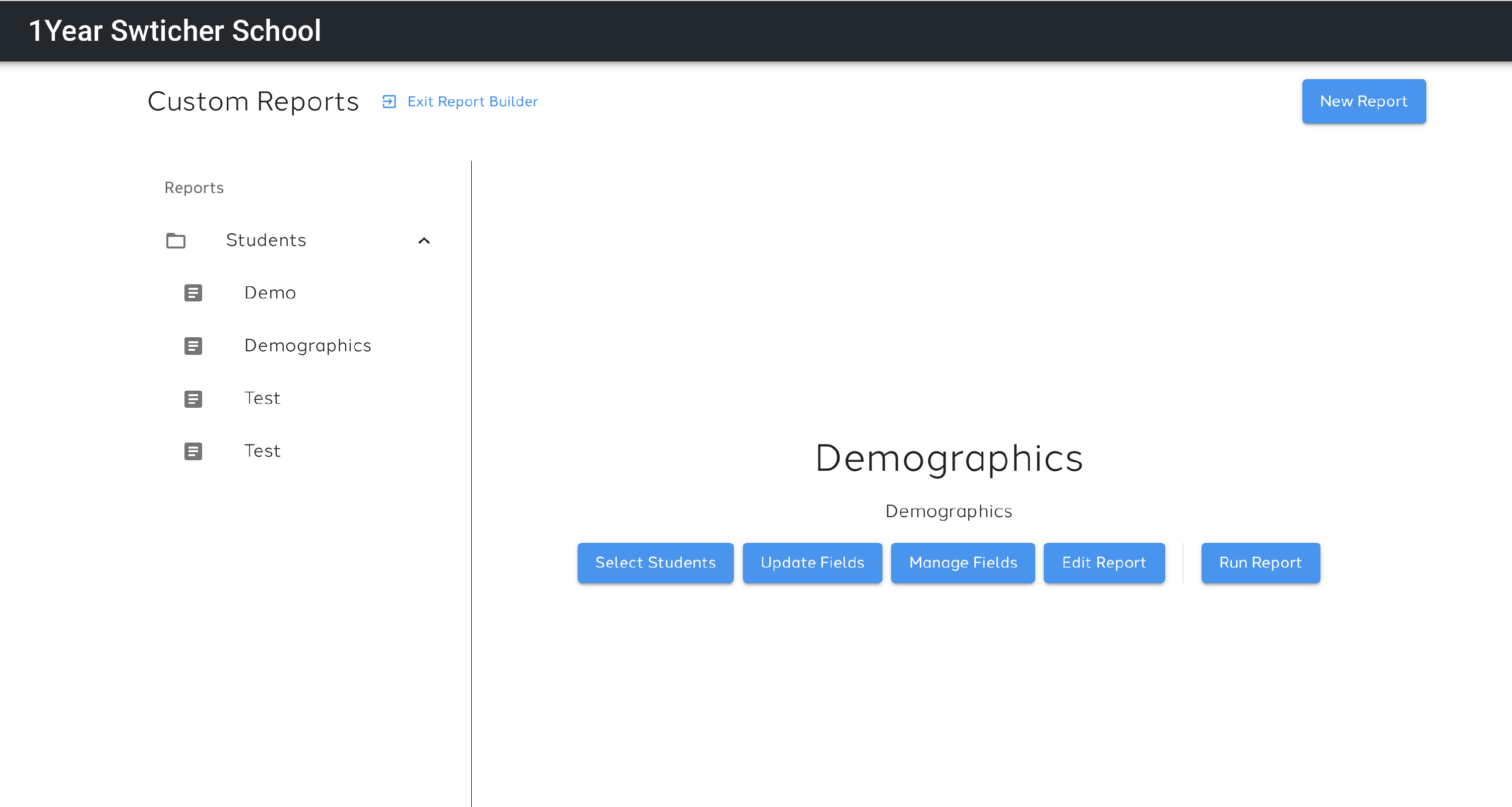Create a New Report

(x=1363, y=101)
